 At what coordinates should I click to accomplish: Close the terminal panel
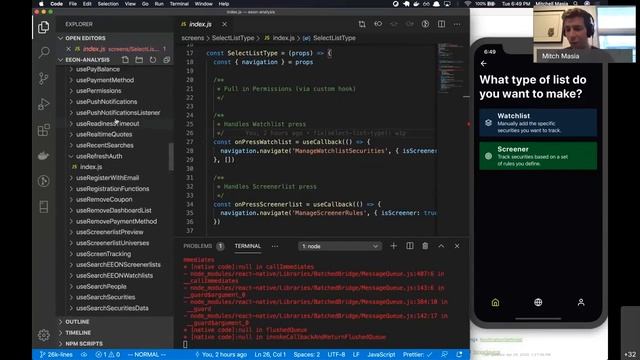coord(457,246)
